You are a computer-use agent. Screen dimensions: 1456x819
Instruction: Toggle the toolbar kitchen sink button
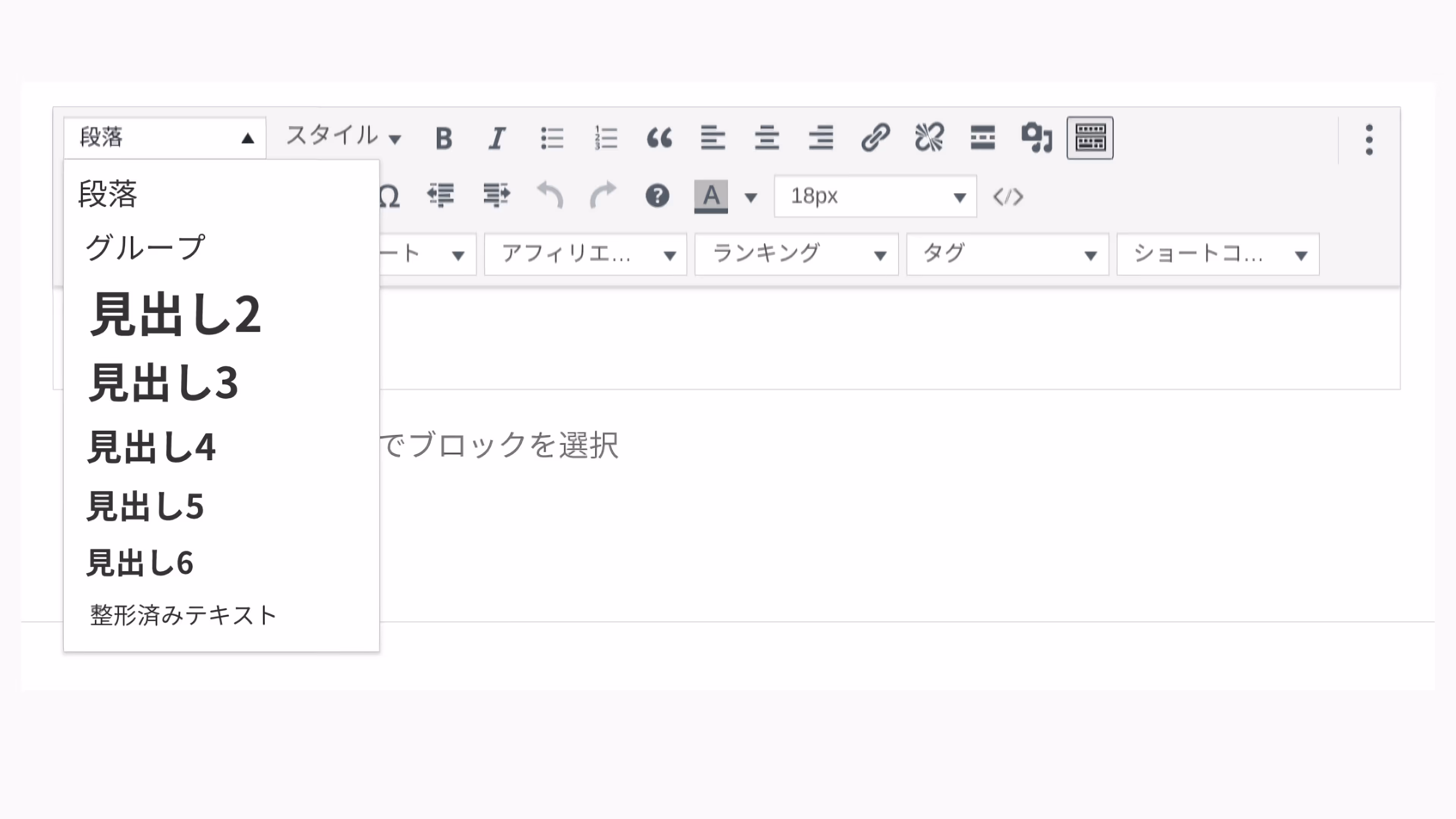pyautogui.click(x=1090, y=138)
